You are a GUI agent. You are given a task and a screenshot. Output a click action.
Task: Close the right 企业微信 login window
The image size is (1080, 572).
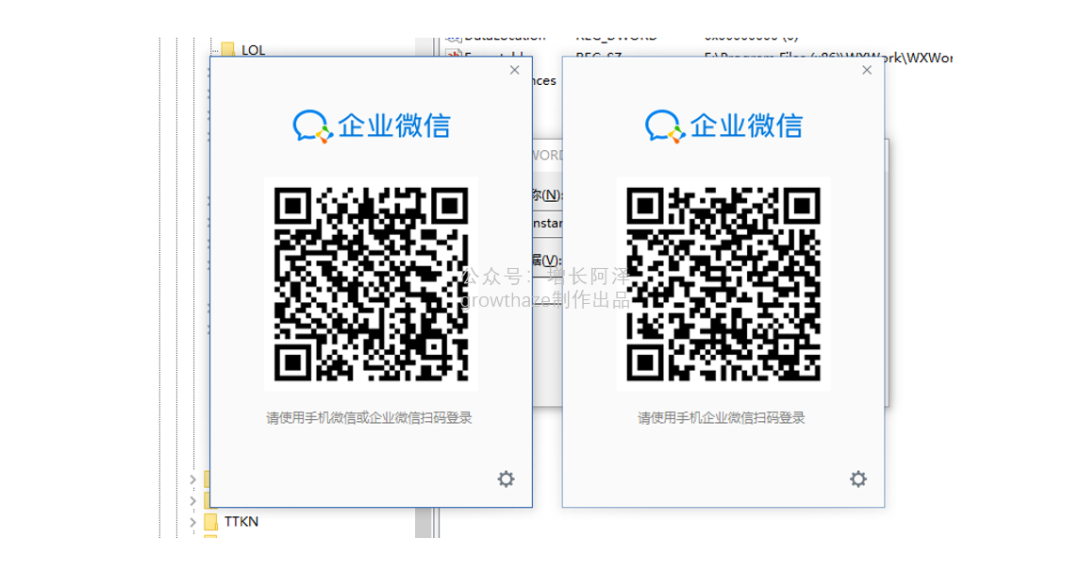click(x=867, y=70)
